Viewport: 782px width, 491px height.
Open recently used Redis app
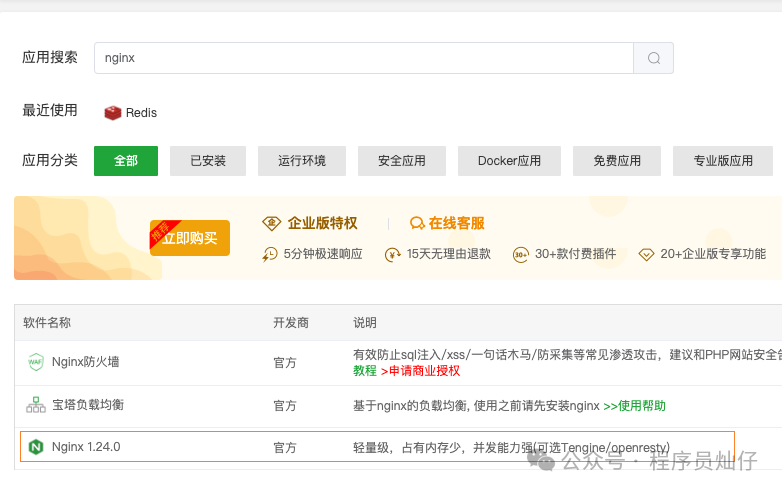coord(131,113)
